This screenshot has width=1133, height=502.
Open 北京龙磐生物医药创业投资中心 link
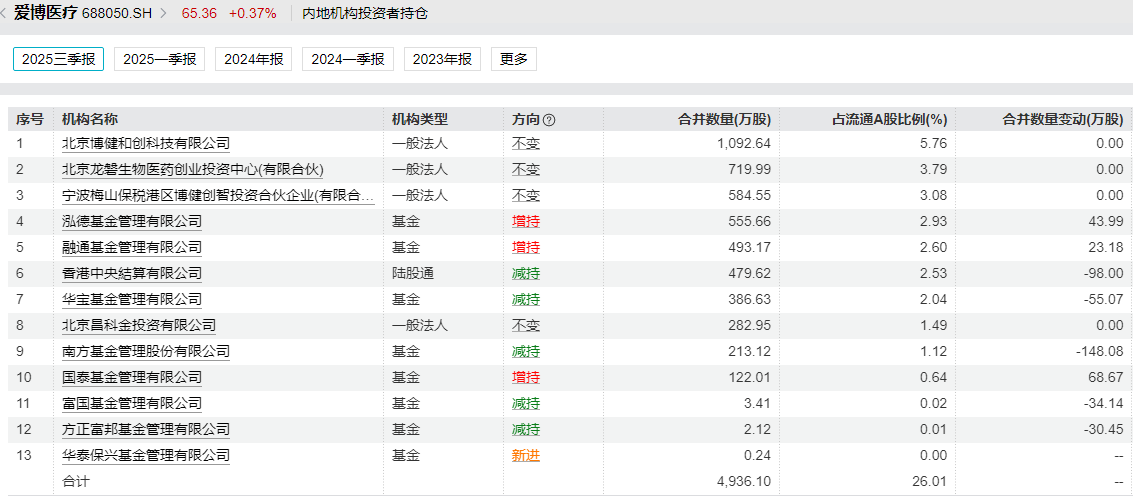tap(193, 169)
